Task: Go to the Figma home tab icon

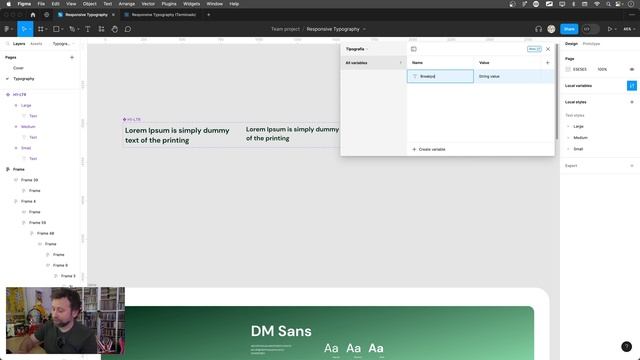Action: [33, 15]
